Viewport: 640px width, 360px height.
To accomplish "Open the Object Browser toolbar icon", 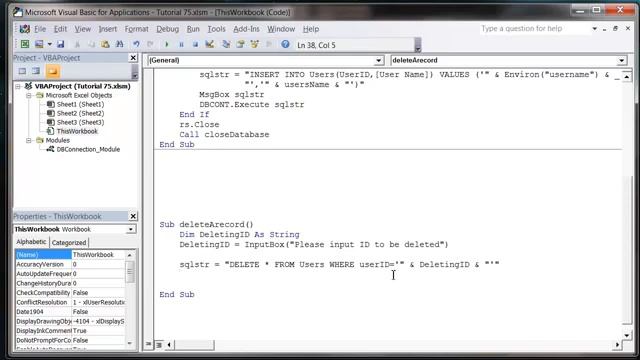I will 255,44.
